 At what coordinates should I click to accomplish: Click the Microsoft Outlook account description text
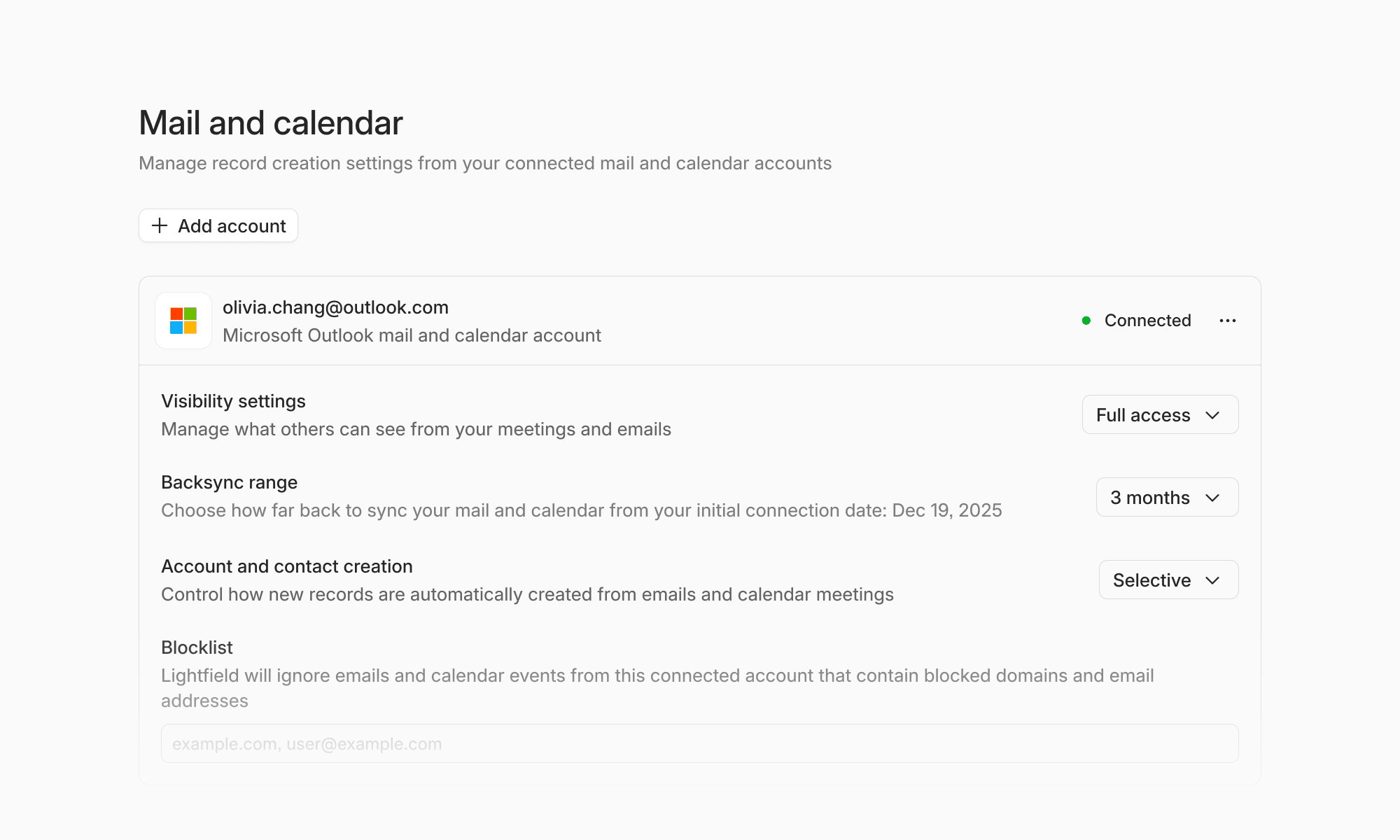(412, 335)
